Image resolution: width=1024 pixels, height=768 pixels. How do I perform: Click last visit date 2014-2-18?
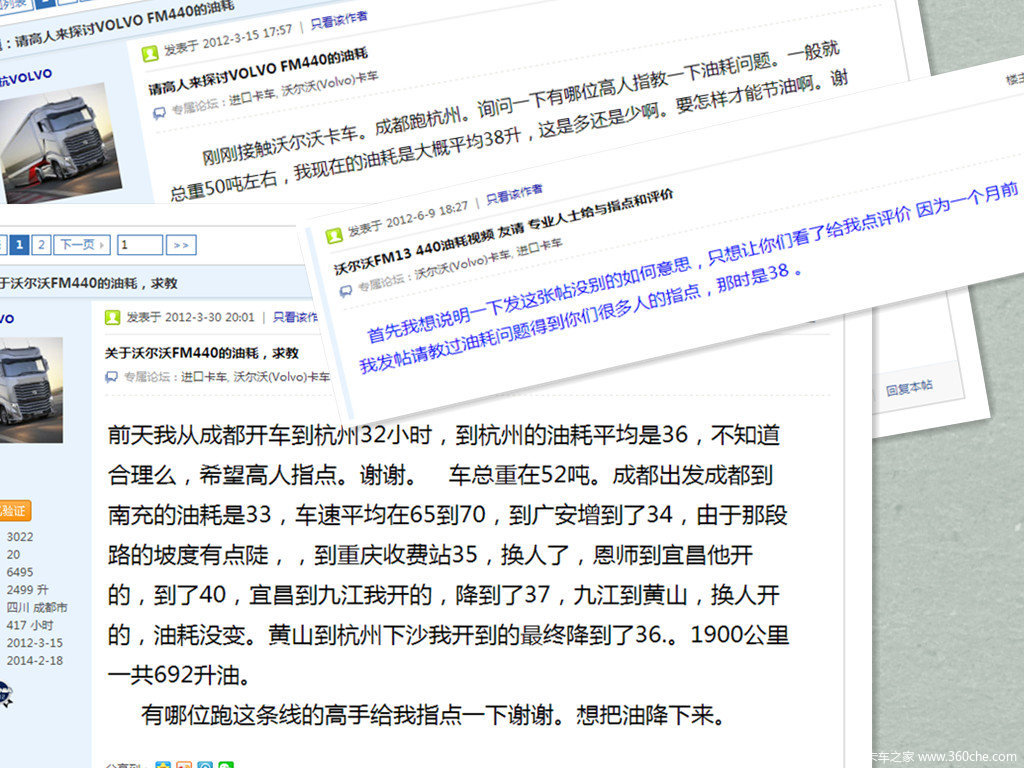pyautogui.click(x=35, y=660)
